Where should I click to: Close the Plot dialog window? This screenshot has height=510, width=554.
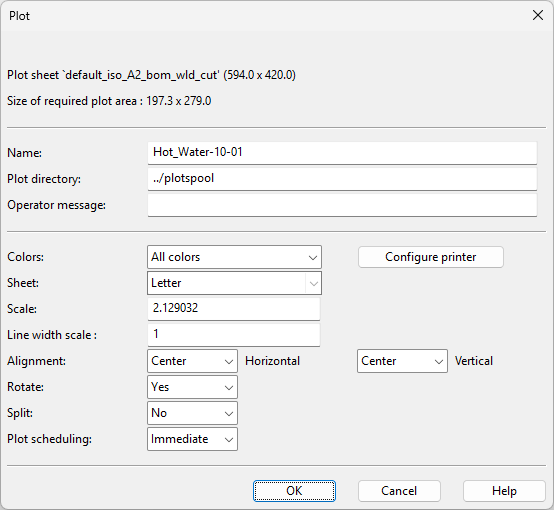point(537,15)
